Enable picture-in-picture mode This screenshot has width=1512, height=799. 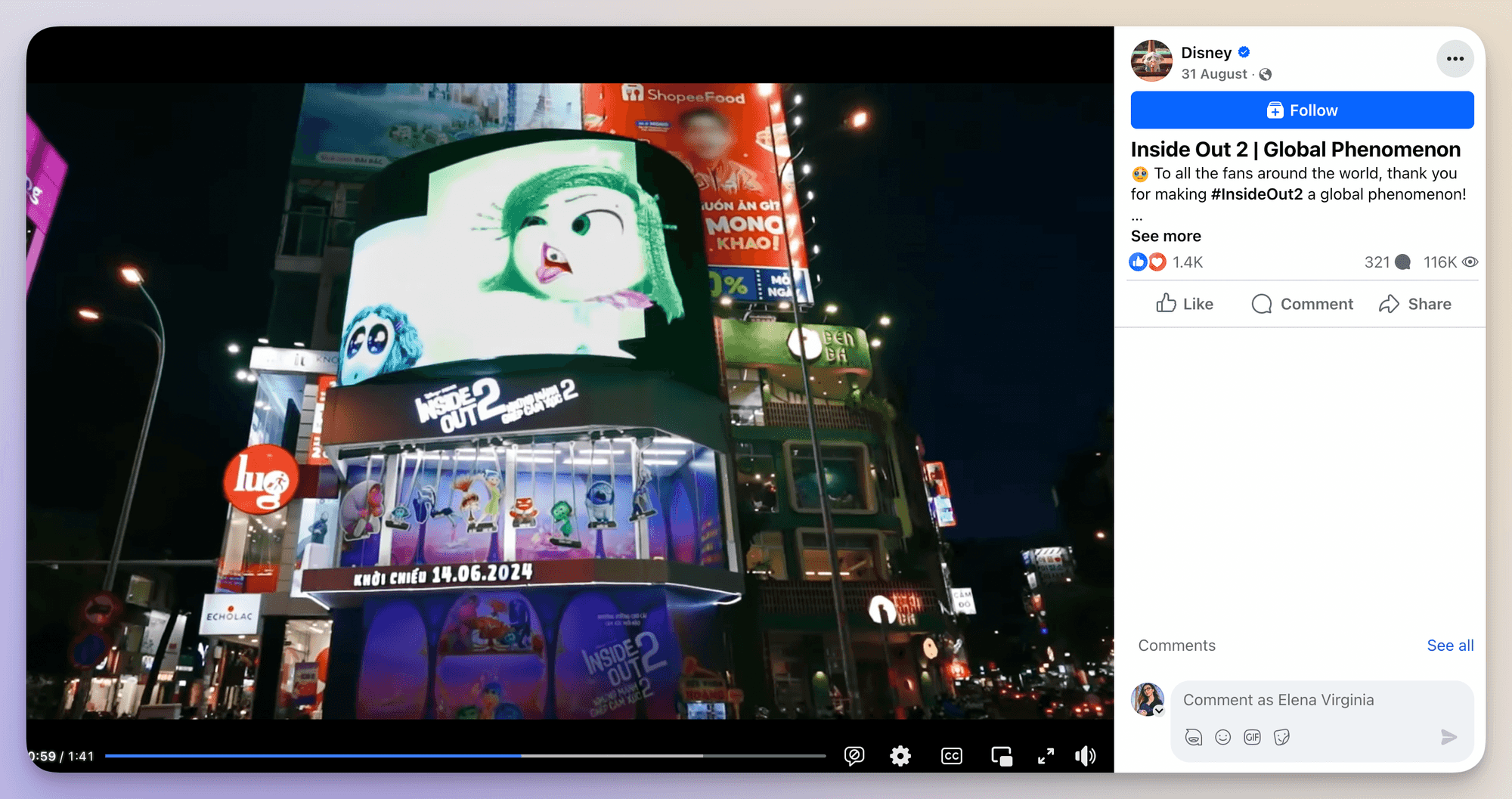click(x=1002, y=756)
